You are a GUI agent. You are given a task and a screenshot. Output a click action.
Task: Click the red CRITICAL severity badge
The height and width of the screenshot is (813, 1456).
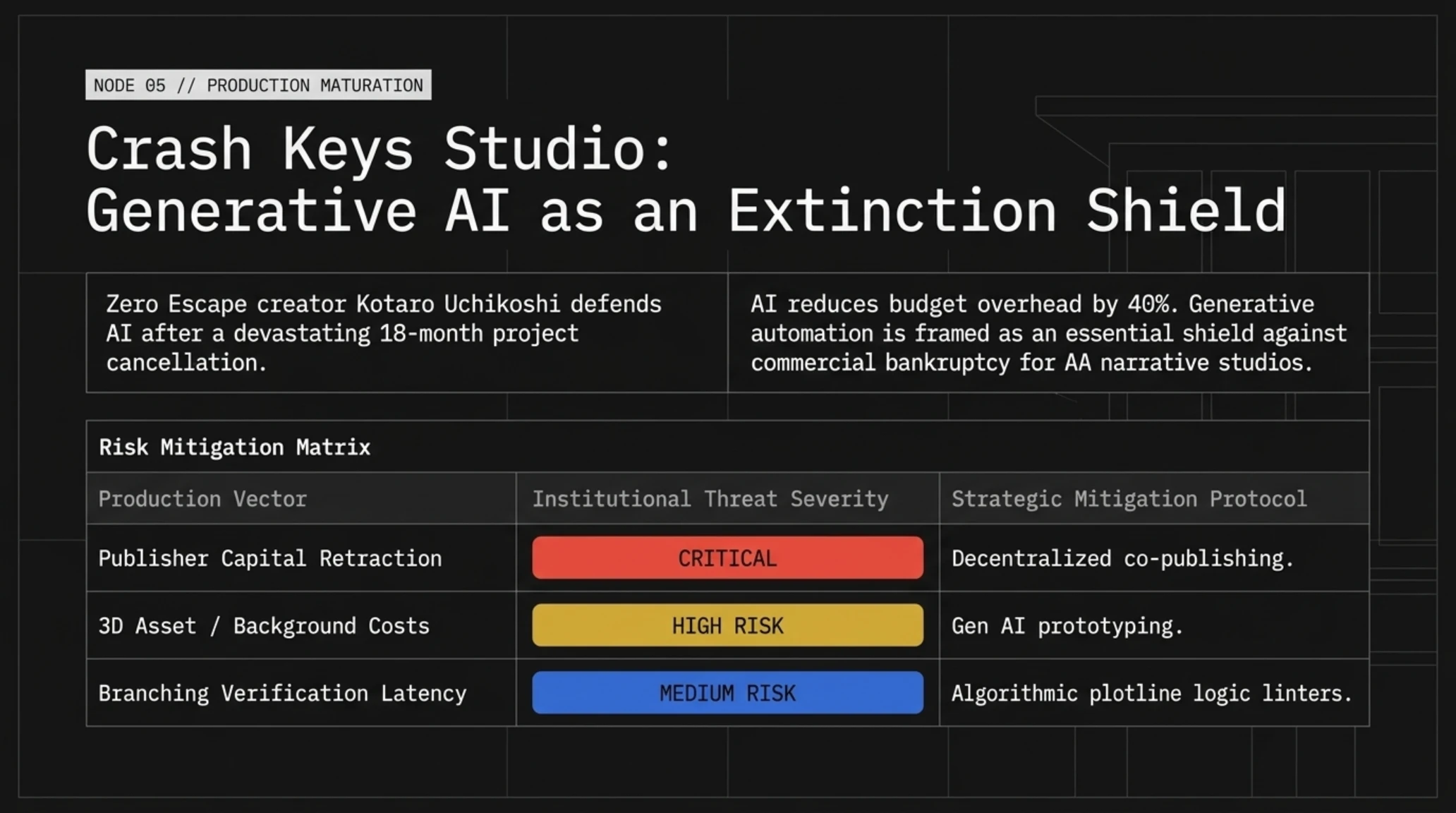727,558
